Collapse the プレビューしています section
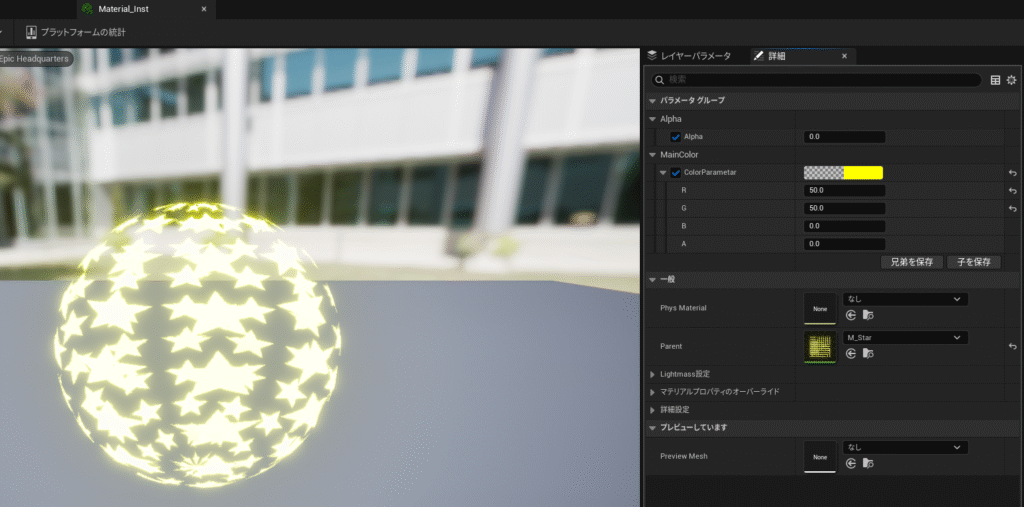The height and width of the screenshot is (507, 1024). [x=652, y=428]
